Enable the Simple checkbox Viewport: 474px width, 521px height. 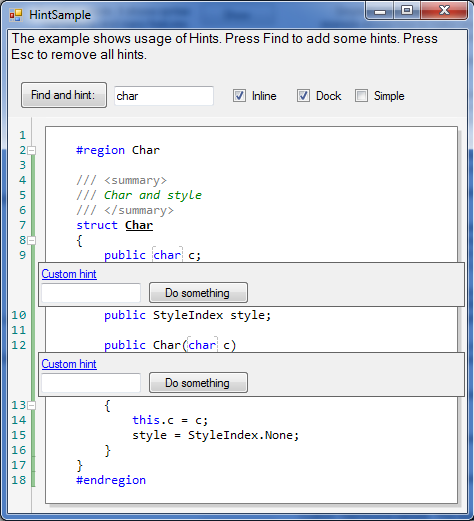pyautogui.click(x=362, y=96)
